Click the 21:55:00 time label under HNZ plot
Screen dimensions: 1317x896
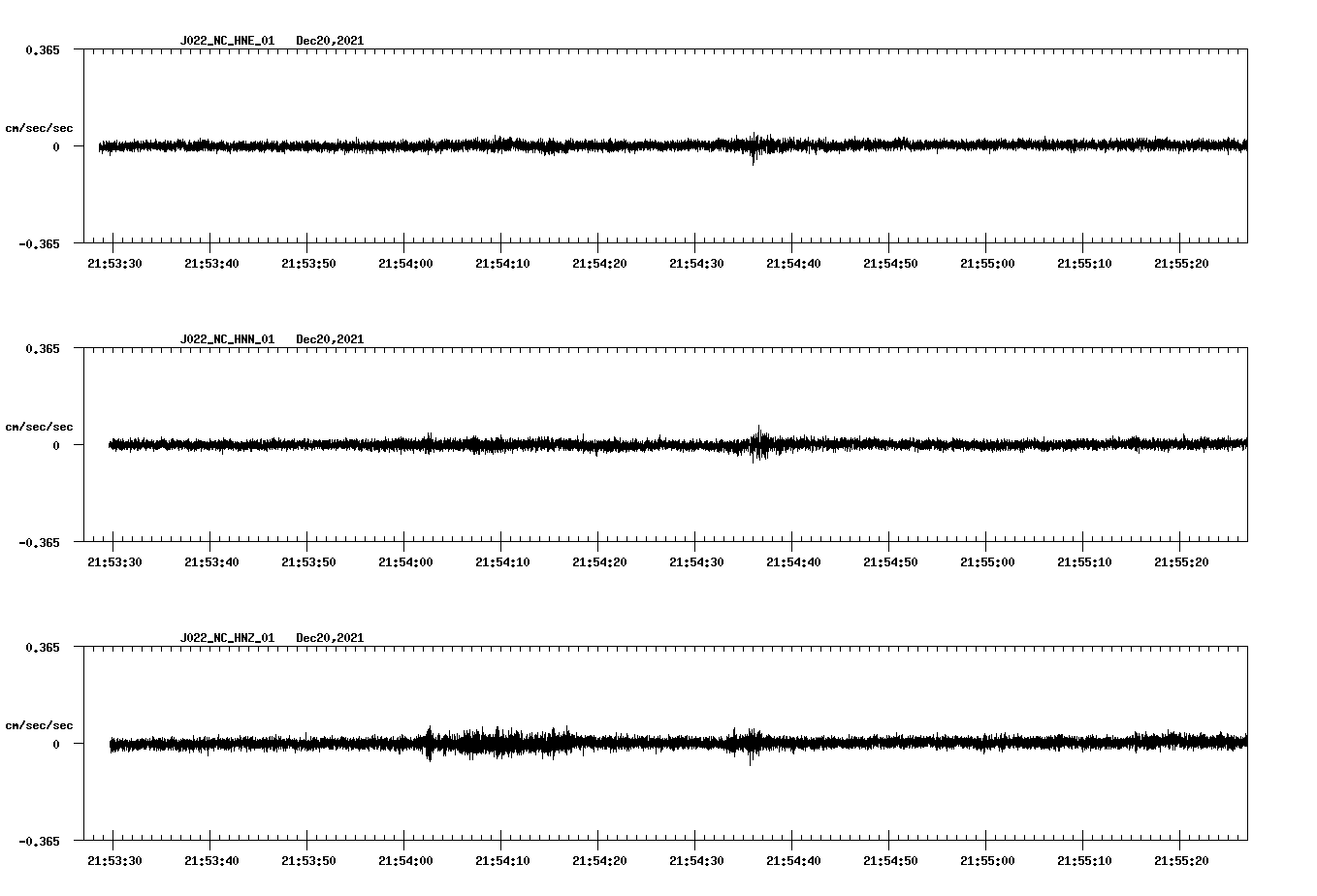point(987,860)
